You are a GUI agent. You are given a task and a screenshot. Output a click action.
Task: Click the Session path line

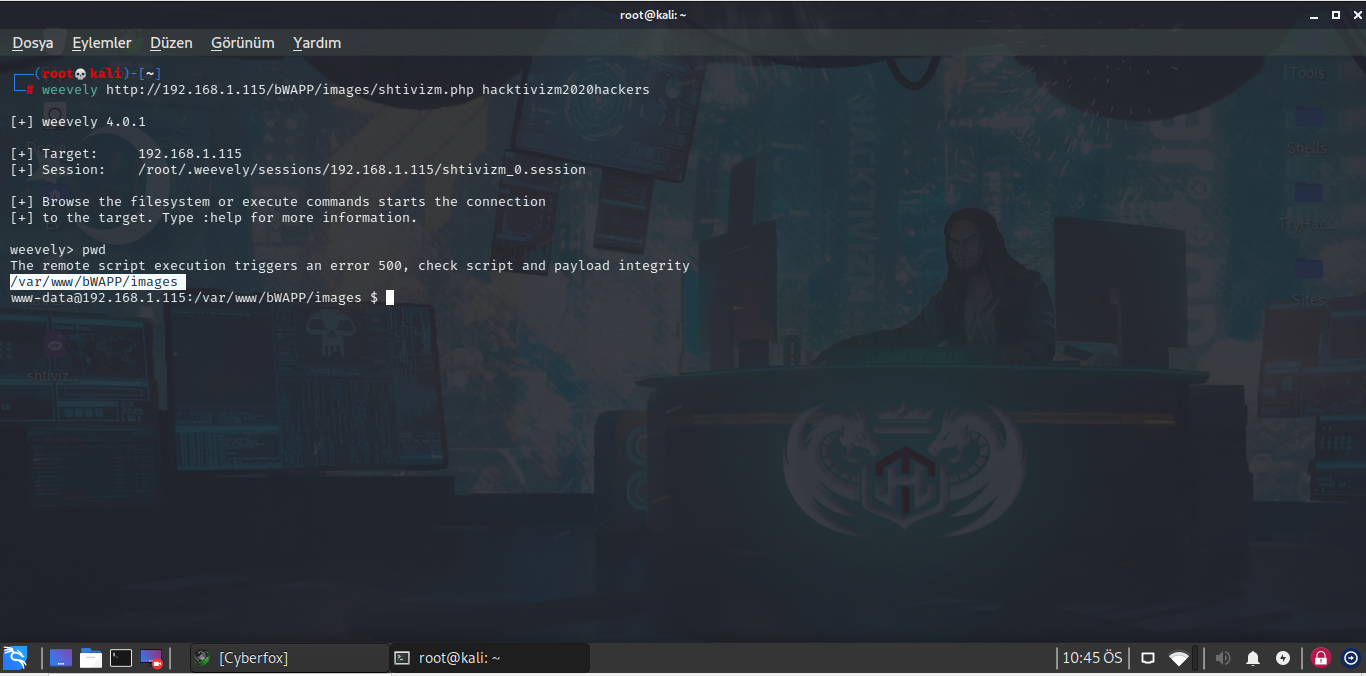pos(298,170)
